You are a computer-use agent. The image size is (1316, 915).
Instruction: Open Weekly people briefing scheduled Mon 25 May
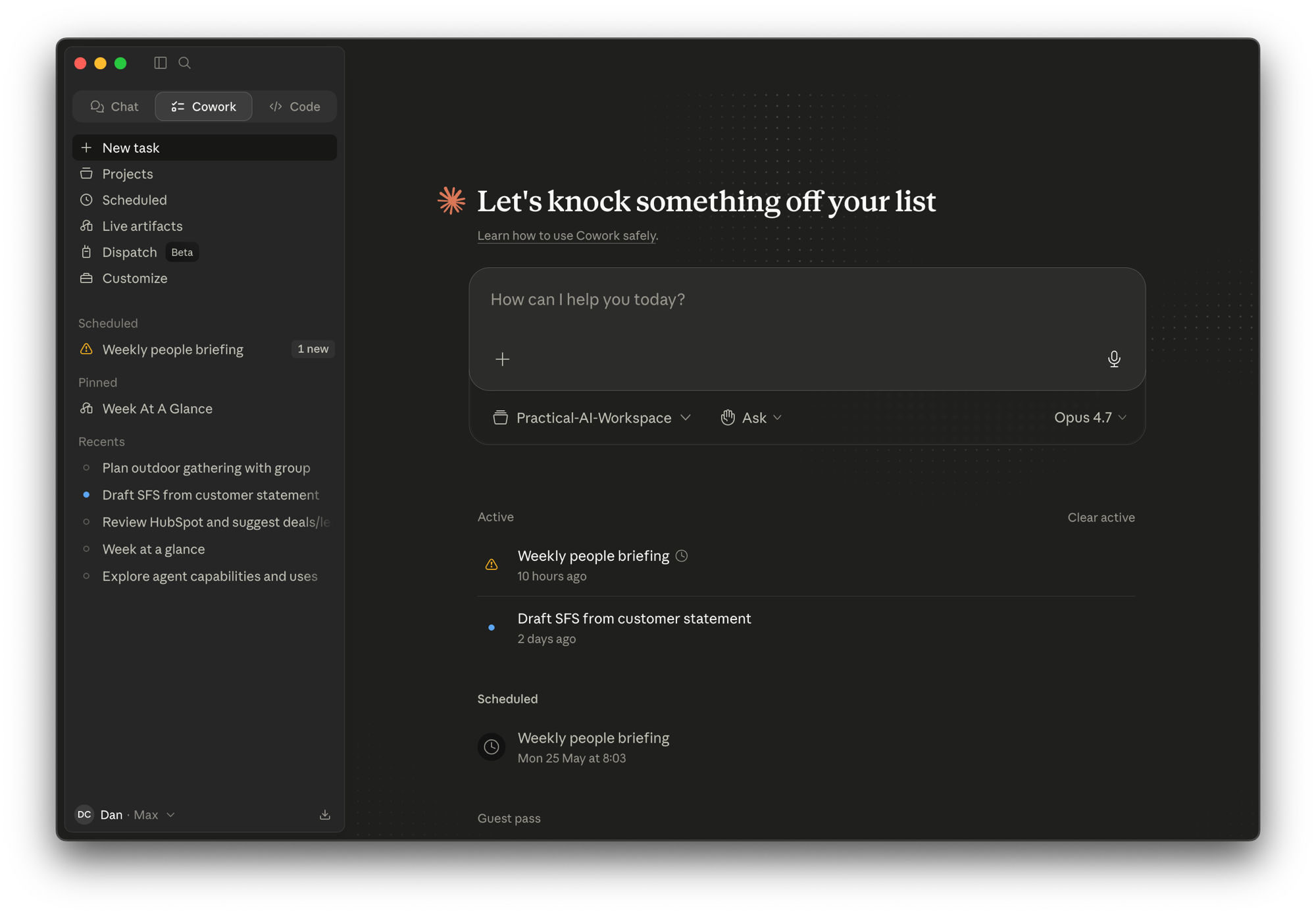(x=806, y=747)
